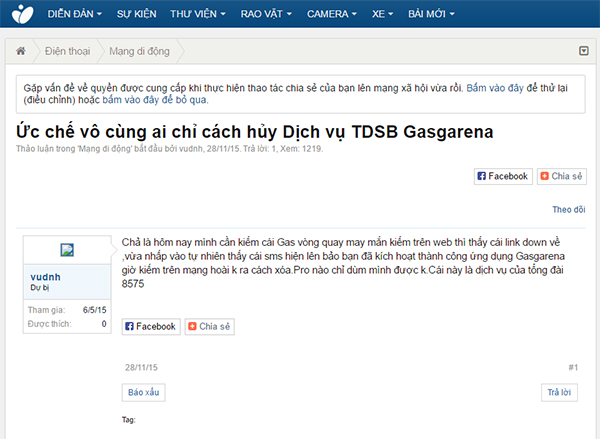Click the thread title heading
The width and height of the screenshot is (600, 439).
(254, 132)
